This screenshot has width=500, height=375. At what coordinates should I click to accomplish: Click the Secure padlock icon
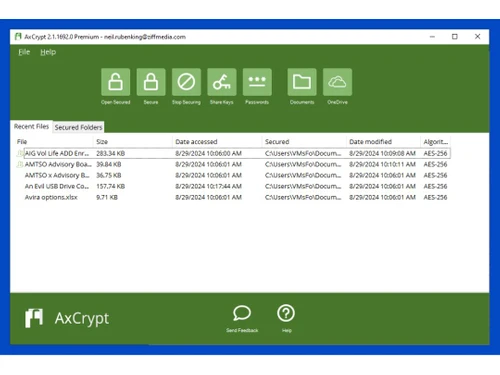[x=151, y=82]
